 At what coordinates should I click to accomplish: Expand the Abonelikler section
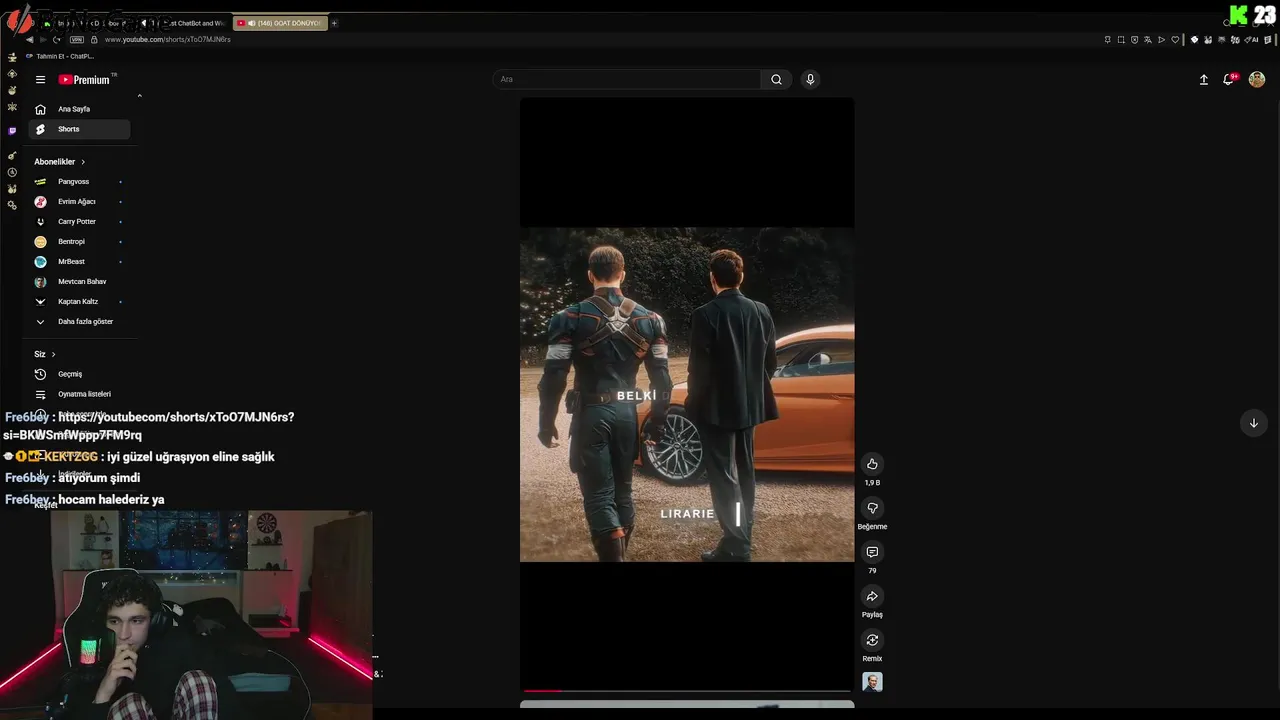coord(60,162)
